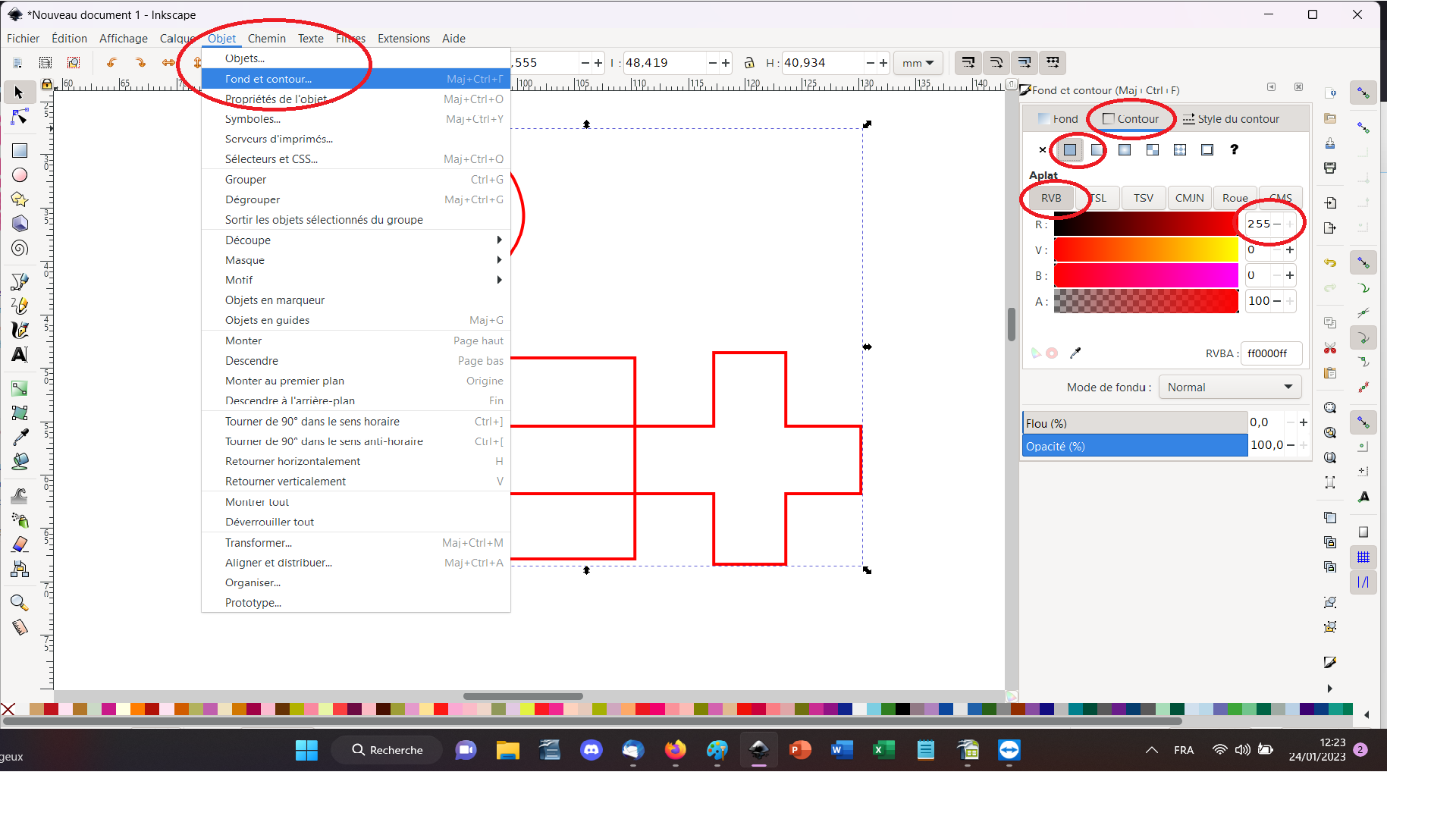Viewport: 1456px width, 819px height.
Task: Select the Rectangle tool
Action: pyautogui.click(x=19, y=151)
